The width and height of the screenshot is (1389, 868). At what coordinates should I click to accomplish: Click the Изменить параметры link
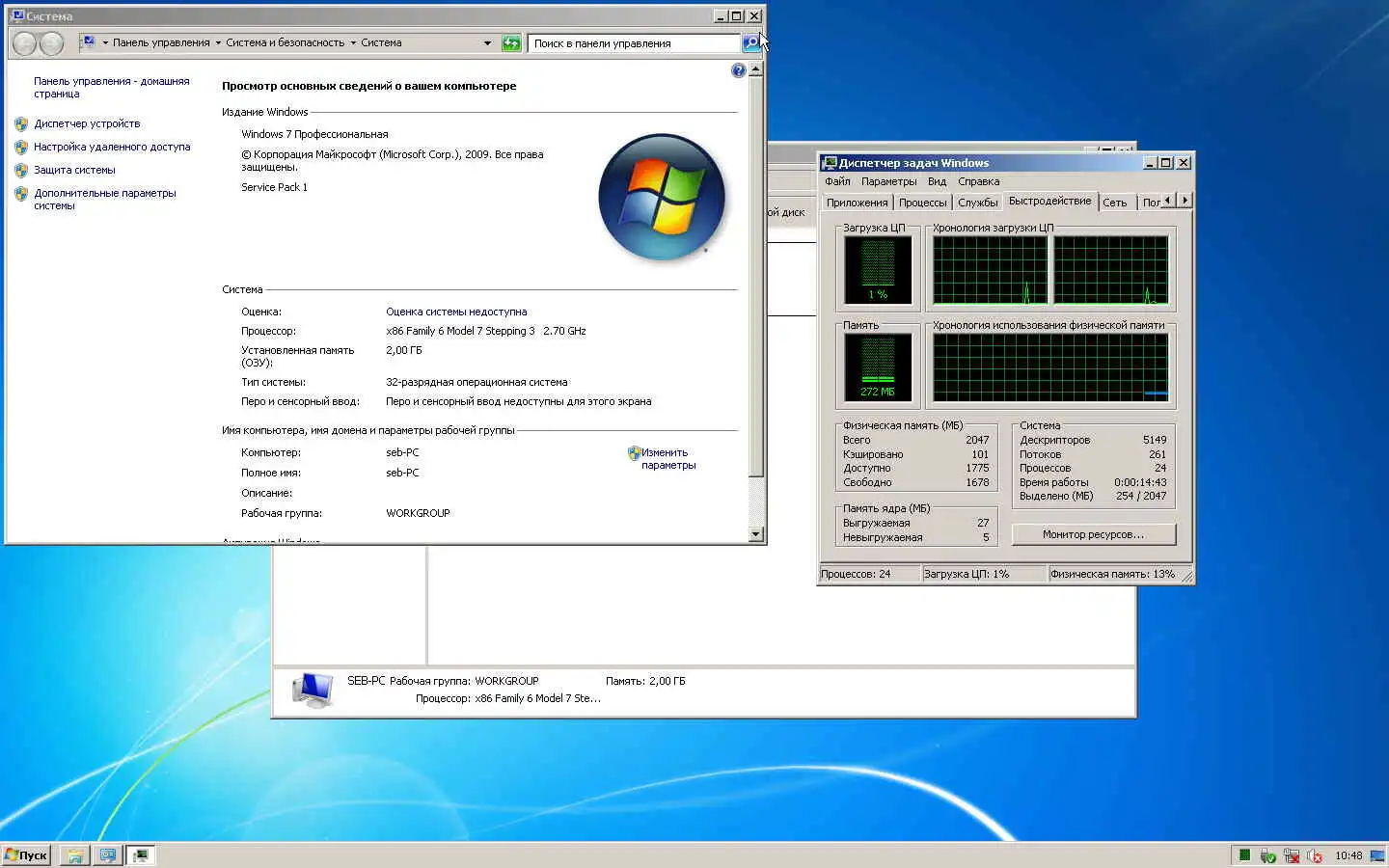(668, 459)
